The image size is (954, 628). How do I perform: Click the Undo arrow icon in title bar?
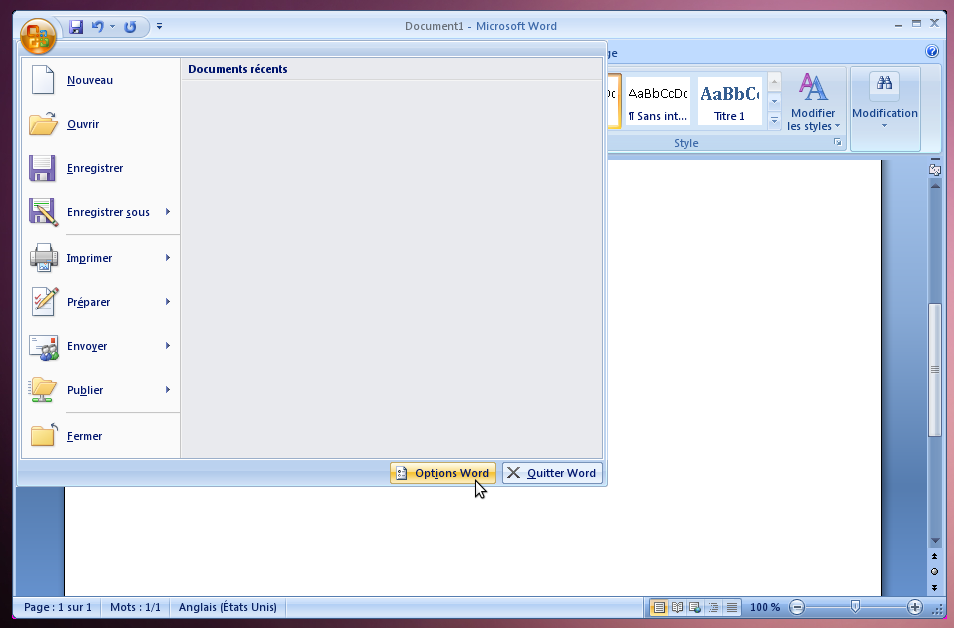97,27
